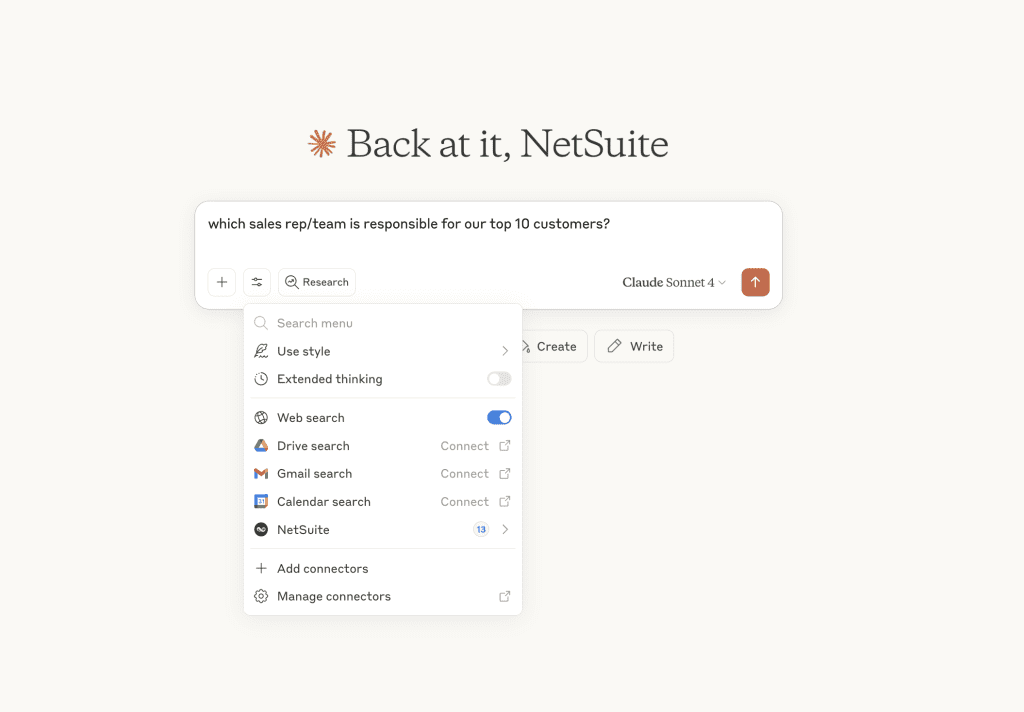The image size is (1024, 712).
Task: Choose Create from the quick actions
Action: click(549, 346)
